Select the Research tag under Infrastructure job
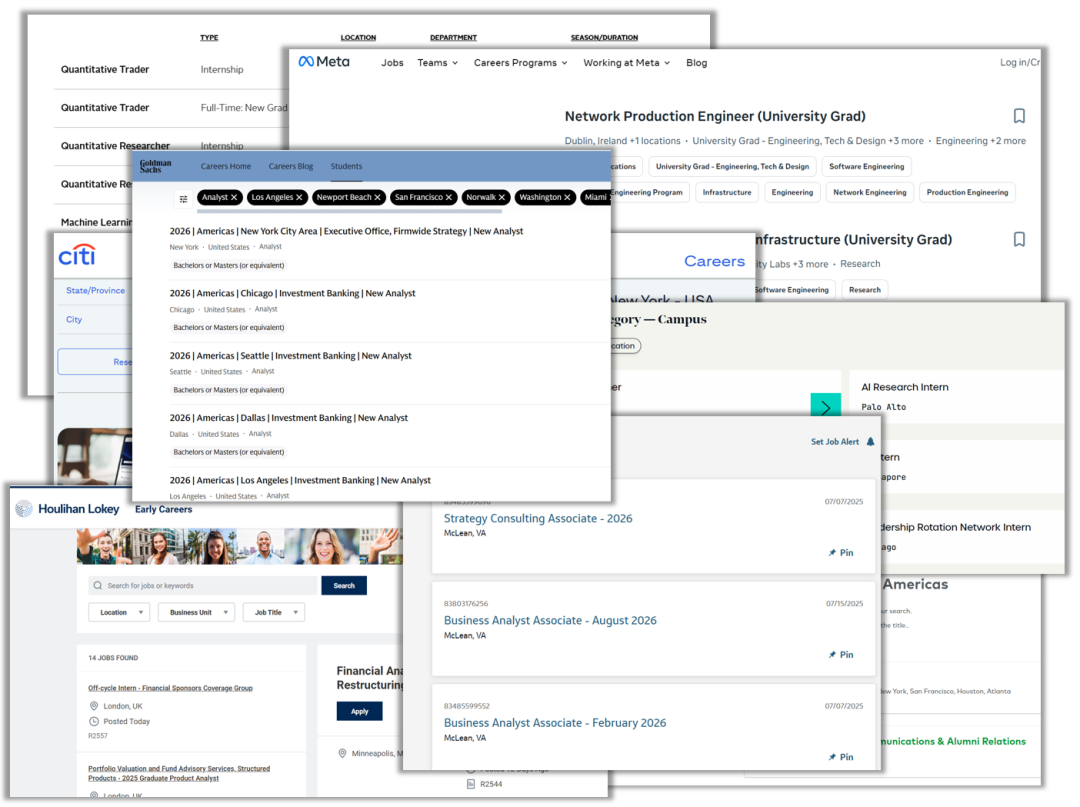Screen dimensions: 1080x807 (864, 290)
